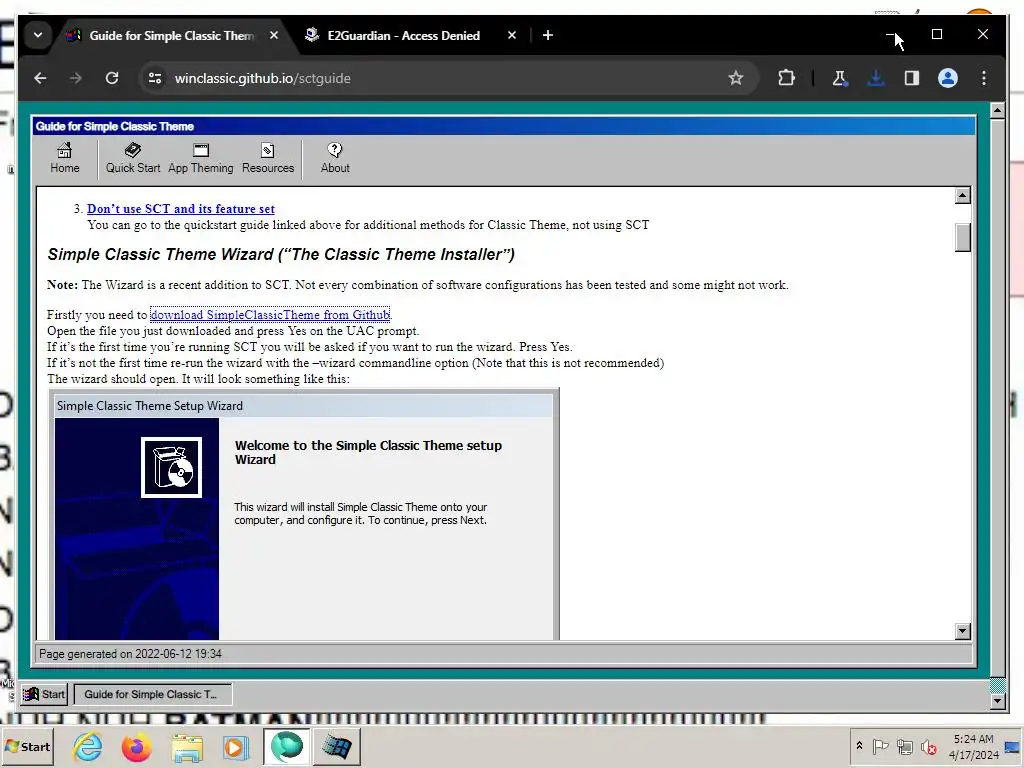
Task: Click the Page generated status bar text
Action: 131,654
